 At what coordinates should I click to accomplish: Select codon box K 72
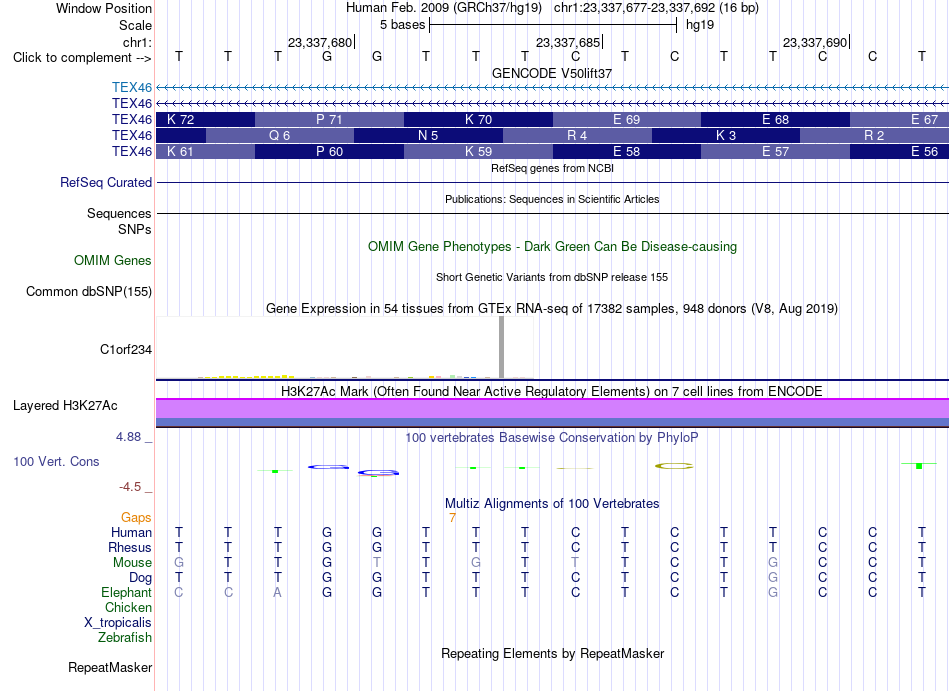[x=205, y=119]
